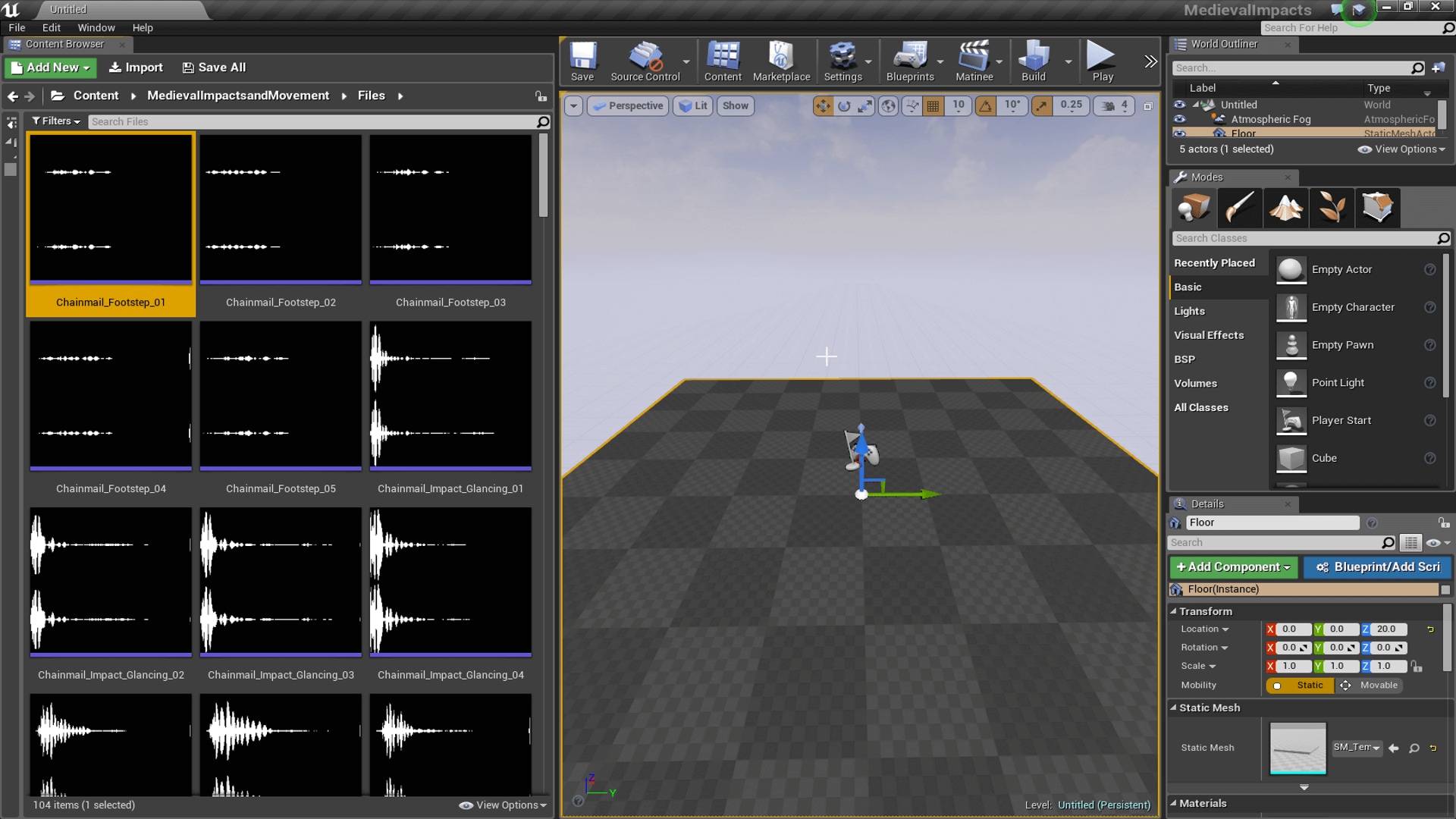
Task: Maximize or restore the viewport
Action: [x=1148, y=106]
